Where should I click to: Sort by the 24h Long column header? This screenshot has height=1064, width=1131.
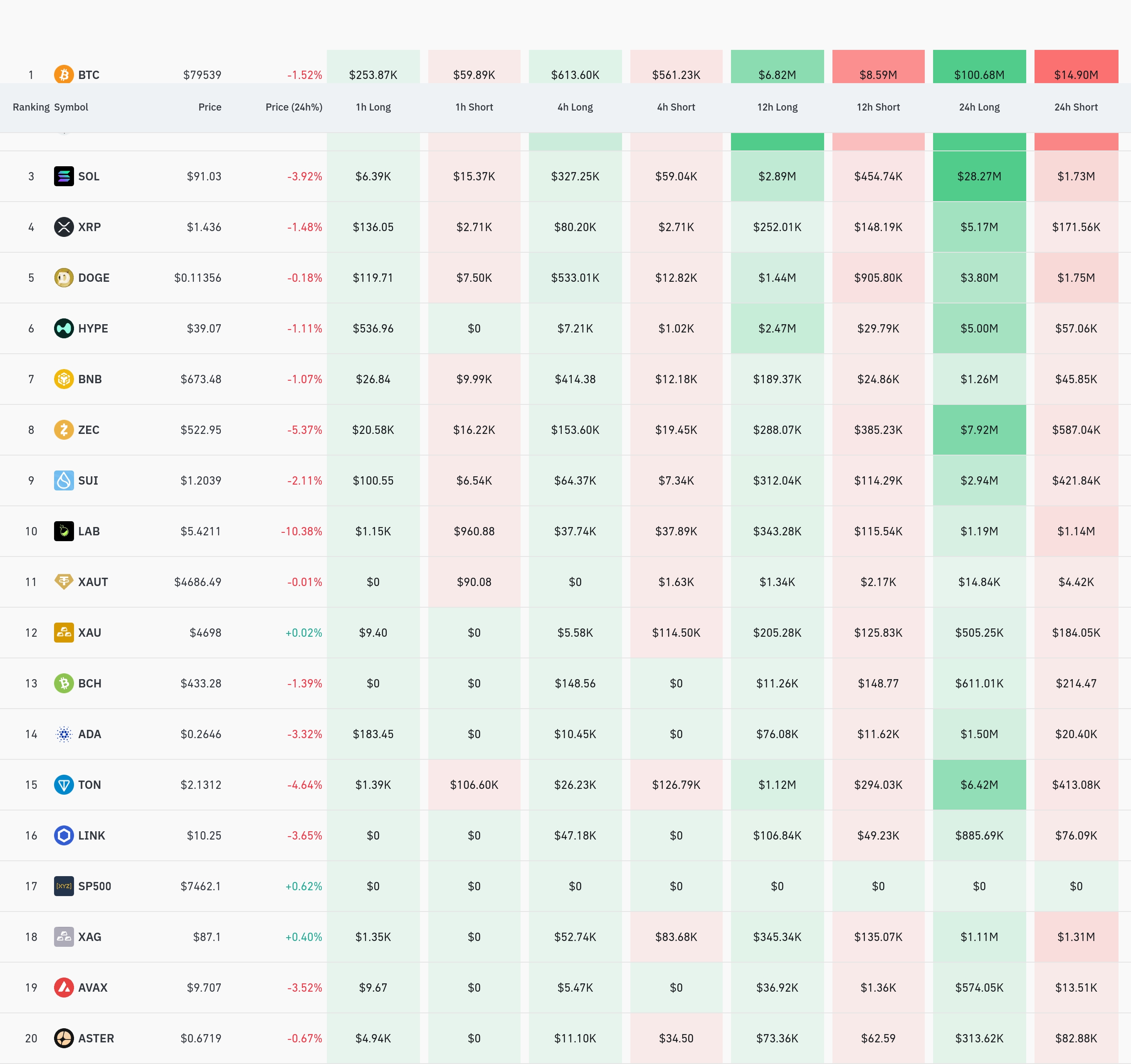[980, 107]
